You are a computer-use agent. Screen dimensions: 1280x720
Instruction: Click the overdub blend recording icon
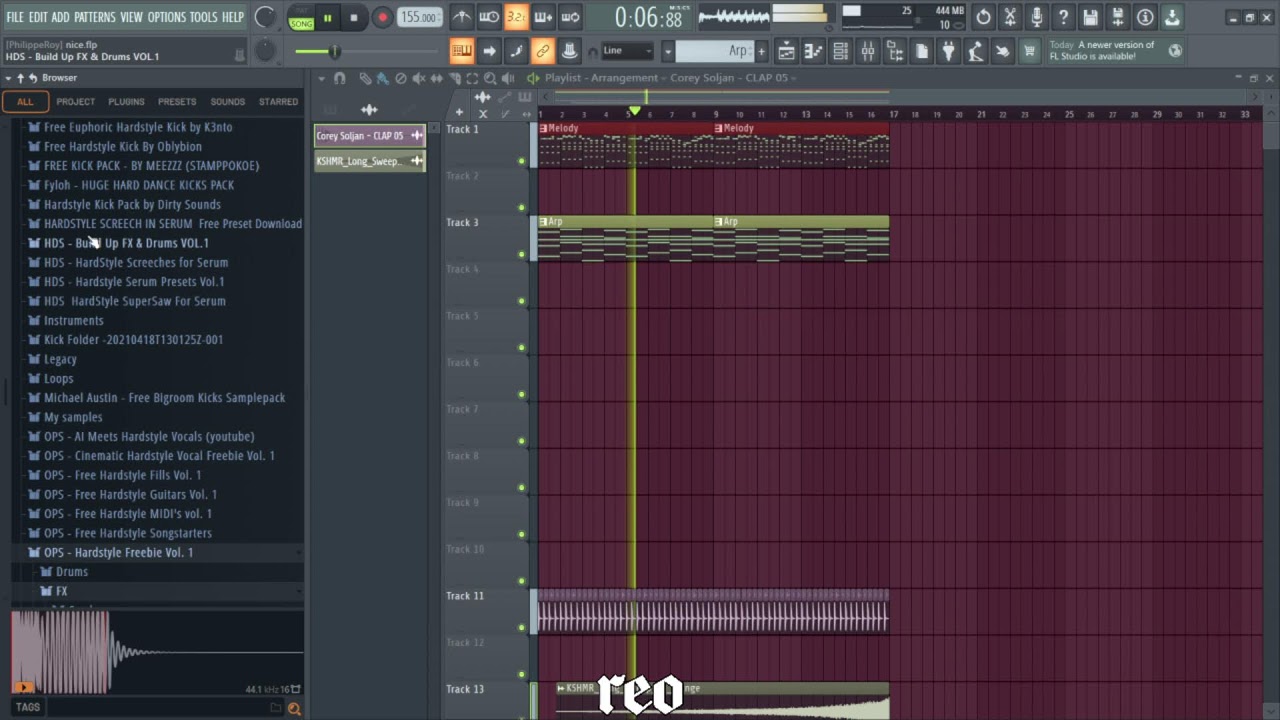pyautogui.click(x=543, y=17)
